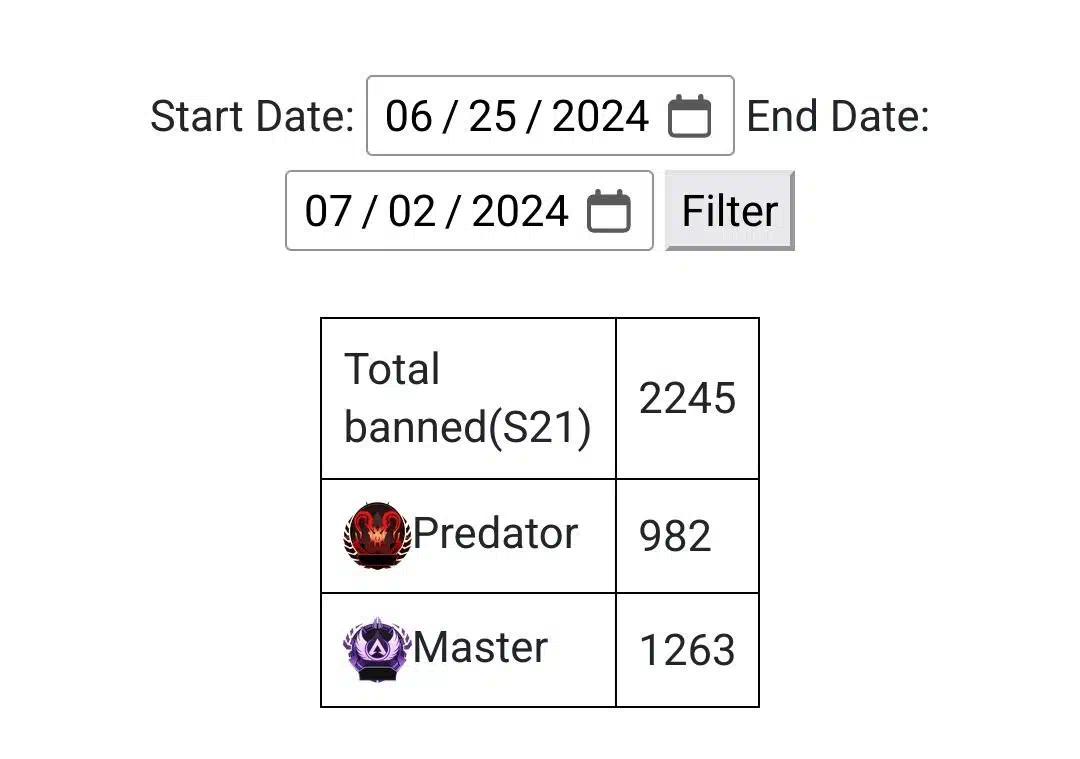Select the year 2024 in Start Date
Viewport: 1080px width, 759px height.
click(600, 116)
